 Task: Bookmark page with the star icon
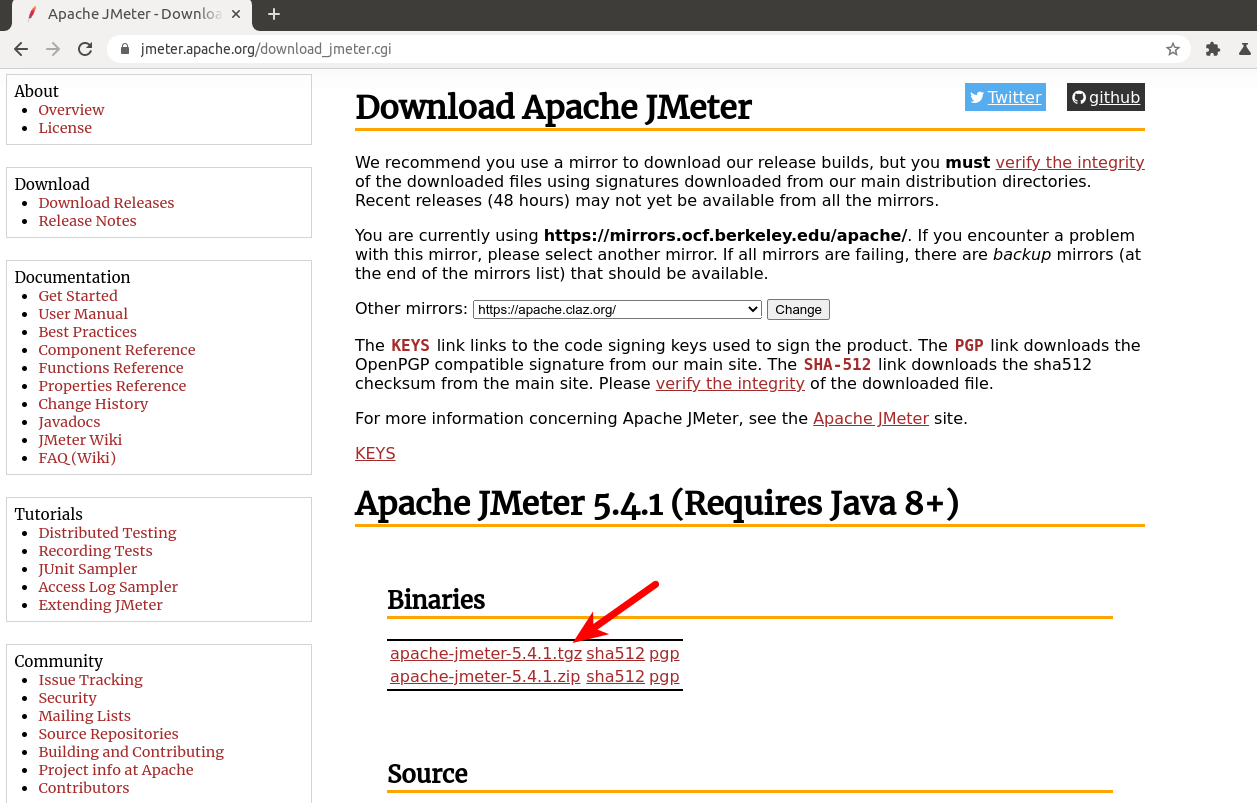tap(1173, 49)
